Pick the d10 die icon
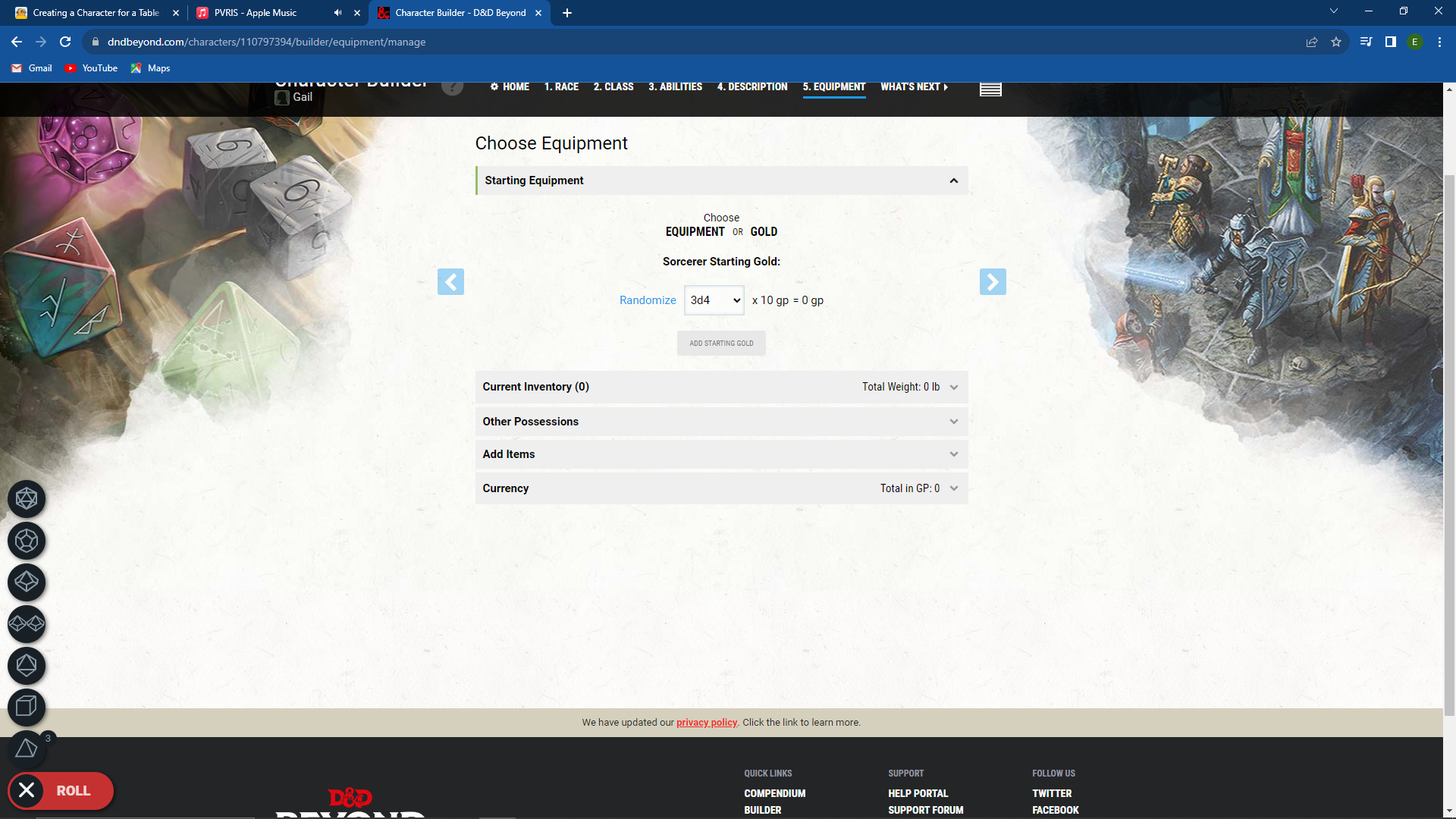 click(27, 582)
